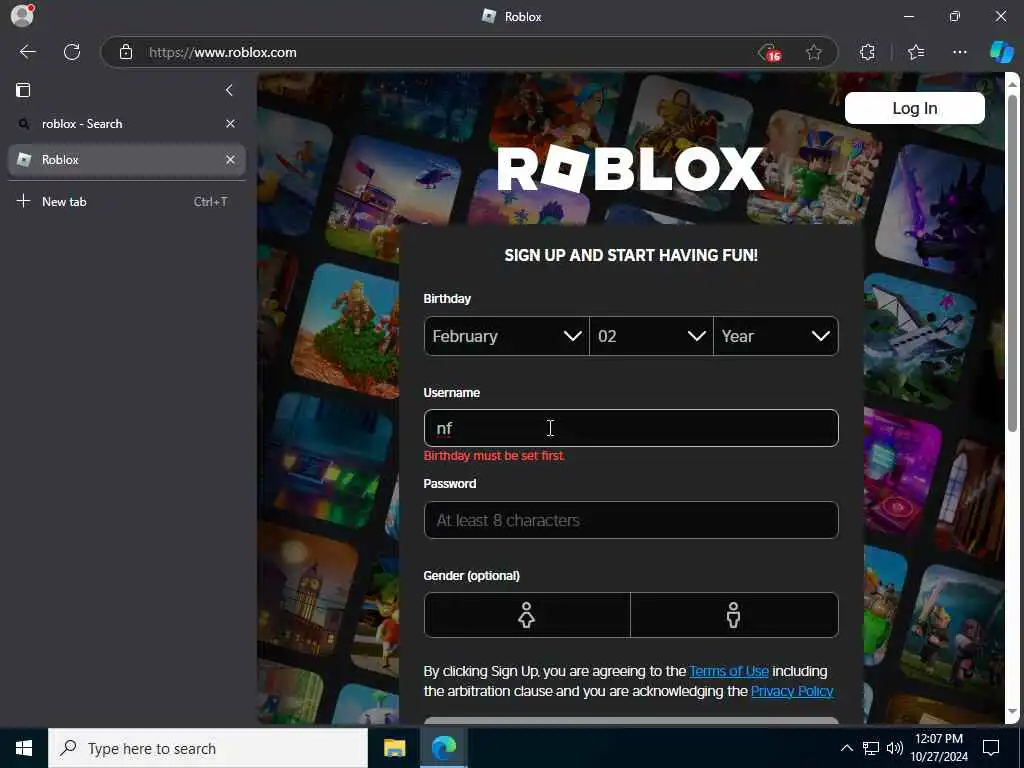
Task: Select the female gender option
Action: [527, 615]
